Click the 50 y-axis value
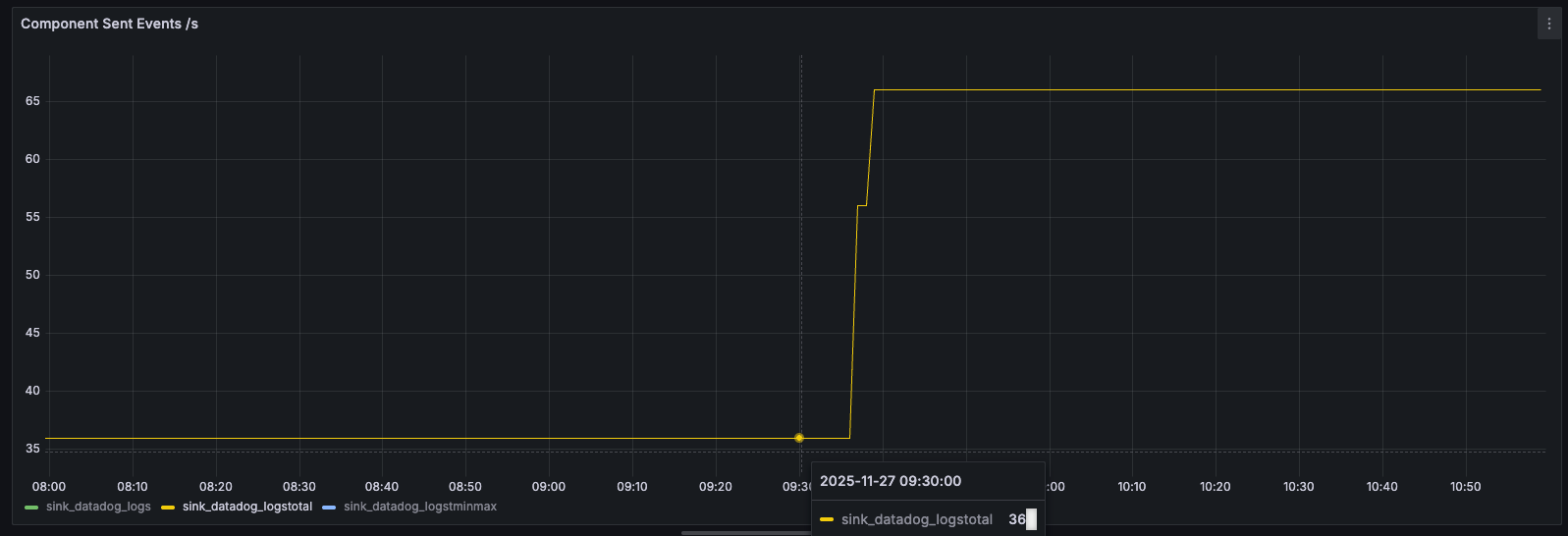Screen dimensions: 1568x536 coord(32,275)
